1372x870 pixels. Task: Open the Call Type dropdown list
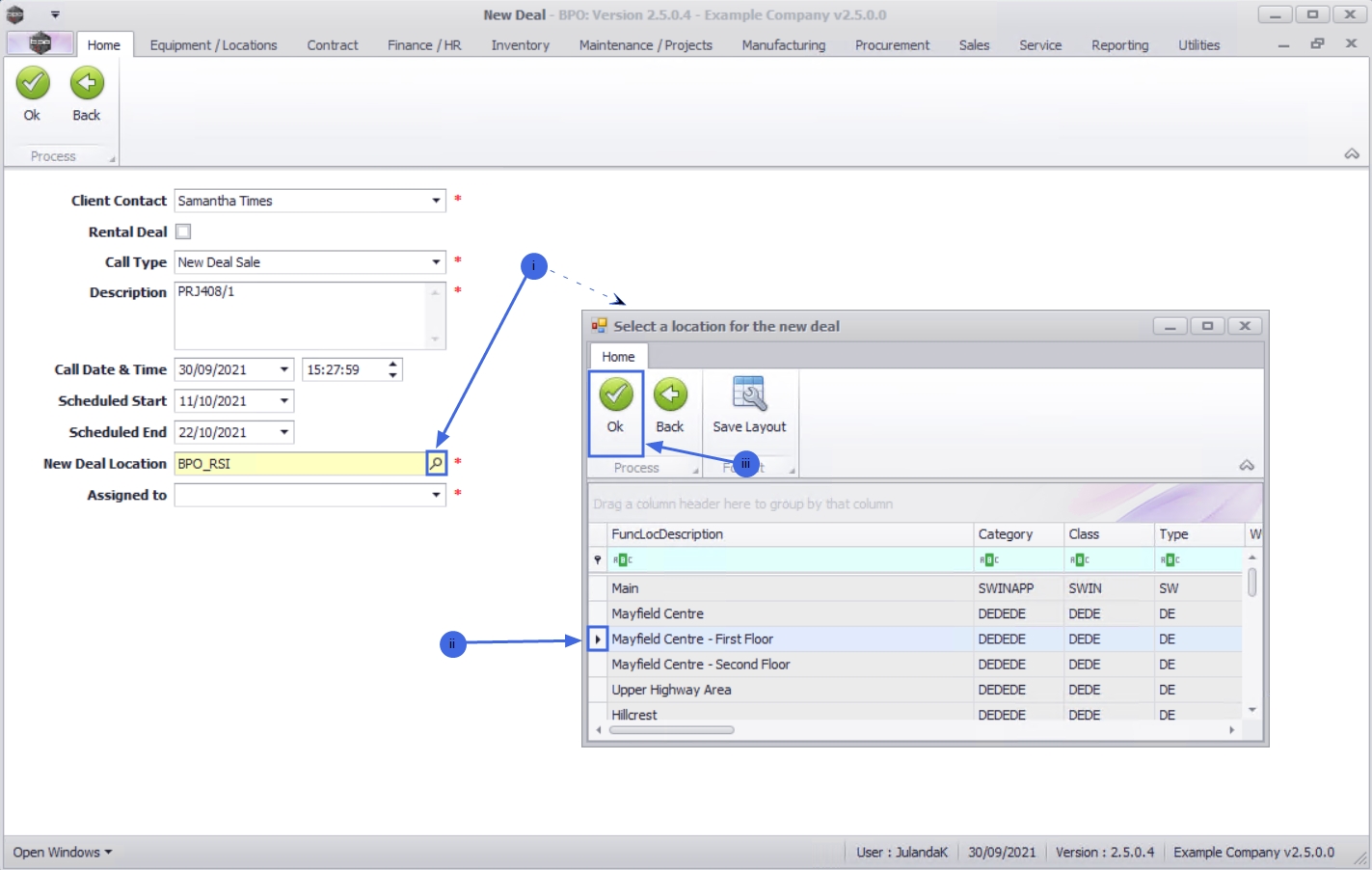[436, 262]
